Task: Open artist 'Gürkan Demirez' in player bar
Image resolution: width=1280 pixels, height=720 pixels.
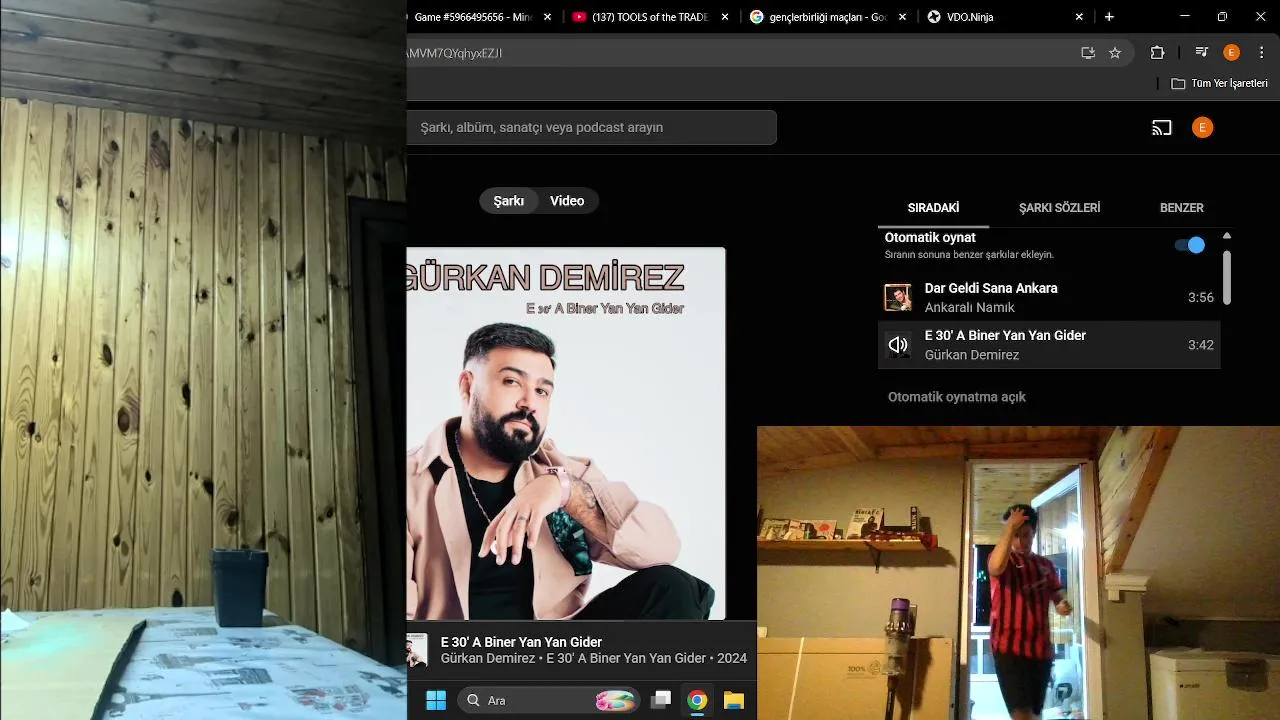Action: pyautogui.click(x=487, y=659)
